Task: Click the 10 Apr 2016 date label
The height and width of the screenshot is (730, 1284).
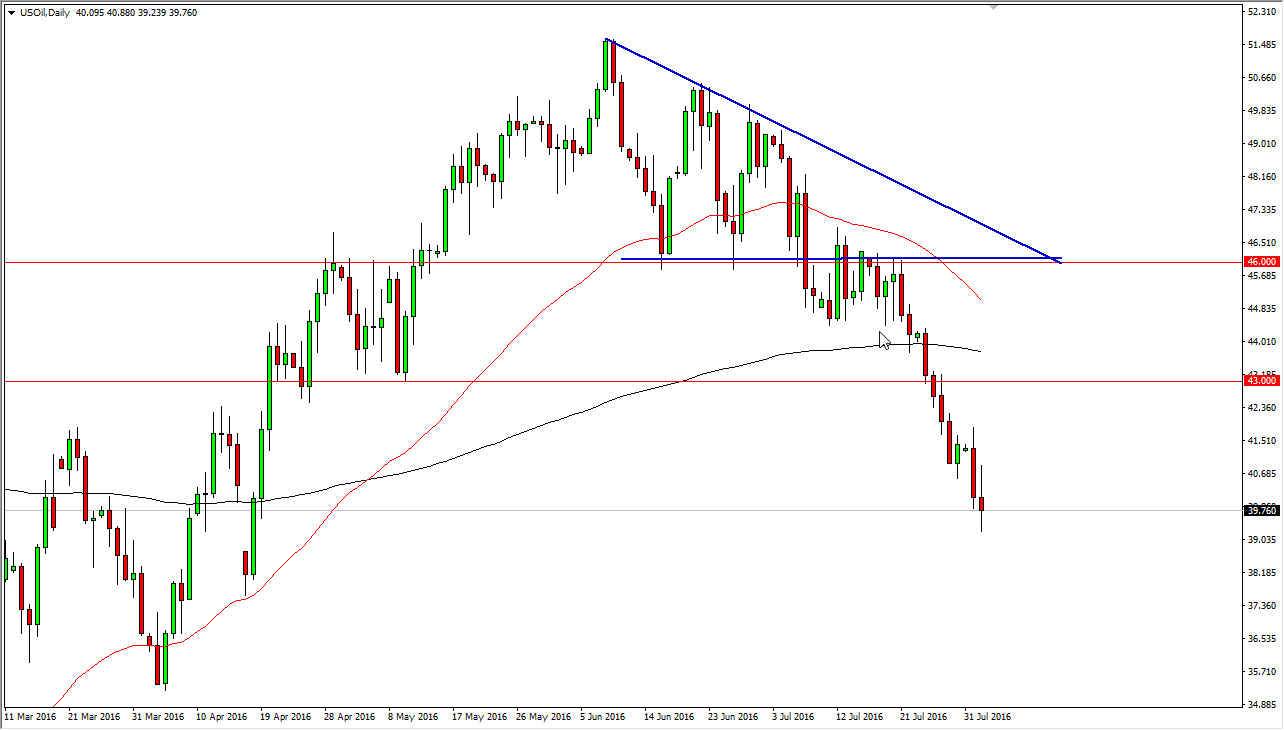Action: click(x=221, y=717)
